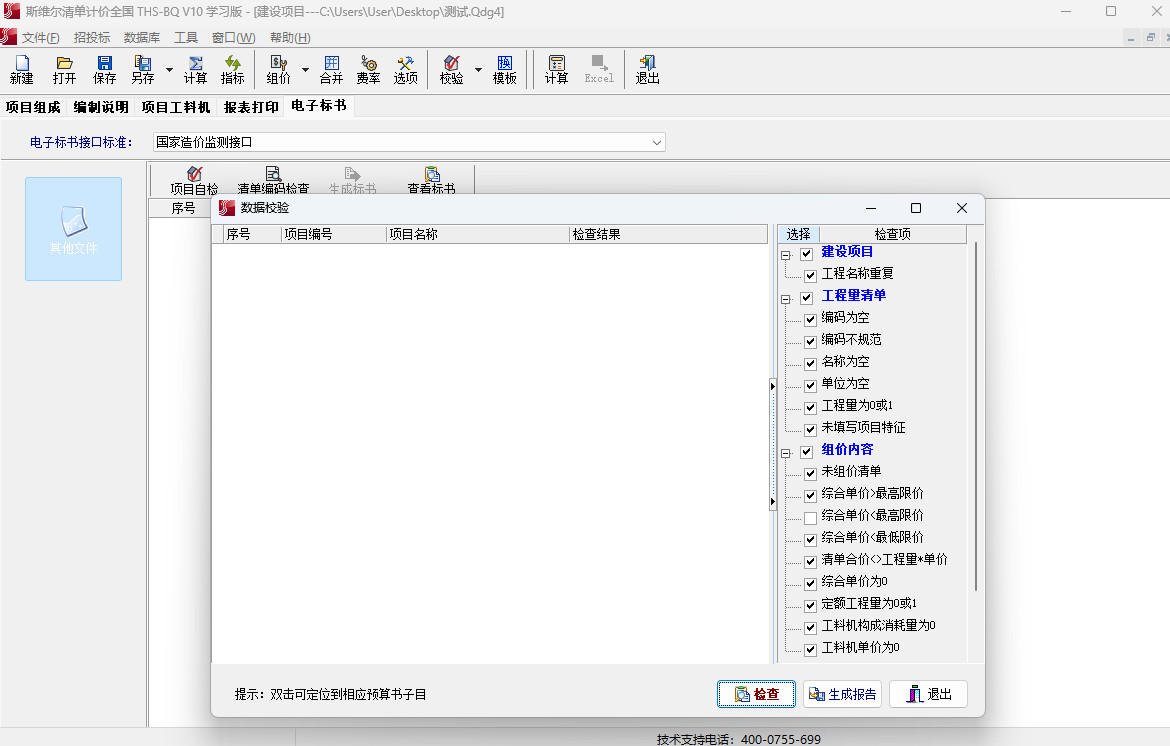Image resolution: width=1170 pixels, height=746 pixels.
Task: Open the 模板 template tool
Action: [x=504, y=69]
